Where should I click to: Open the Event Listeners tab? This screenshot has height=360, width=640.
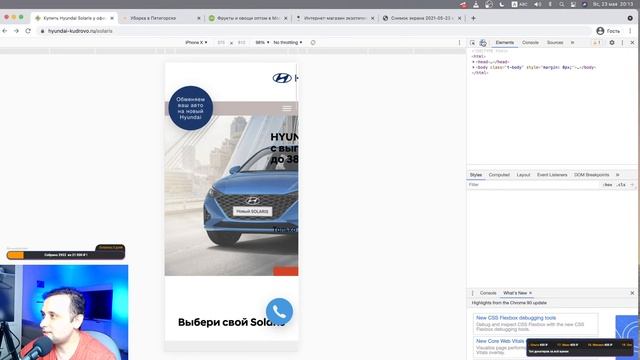552,175
